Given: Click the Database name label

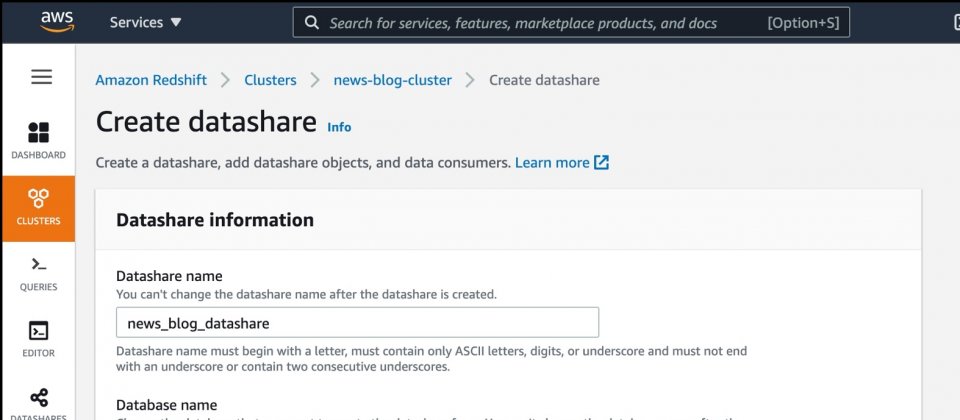Looking at the screenshot, I should click(167, 405).
